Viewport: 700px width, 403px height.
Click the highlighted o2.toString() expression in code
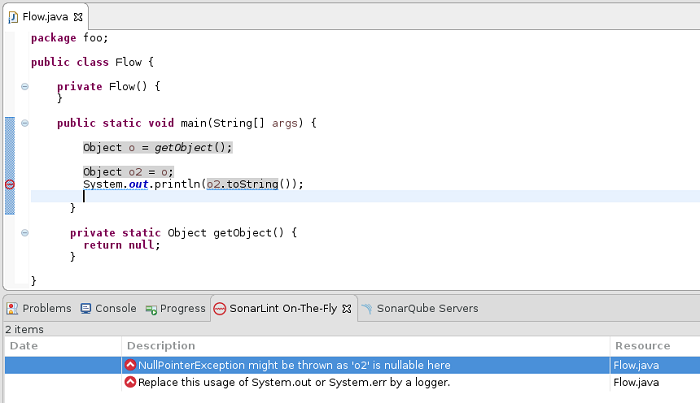pos(249,184)
